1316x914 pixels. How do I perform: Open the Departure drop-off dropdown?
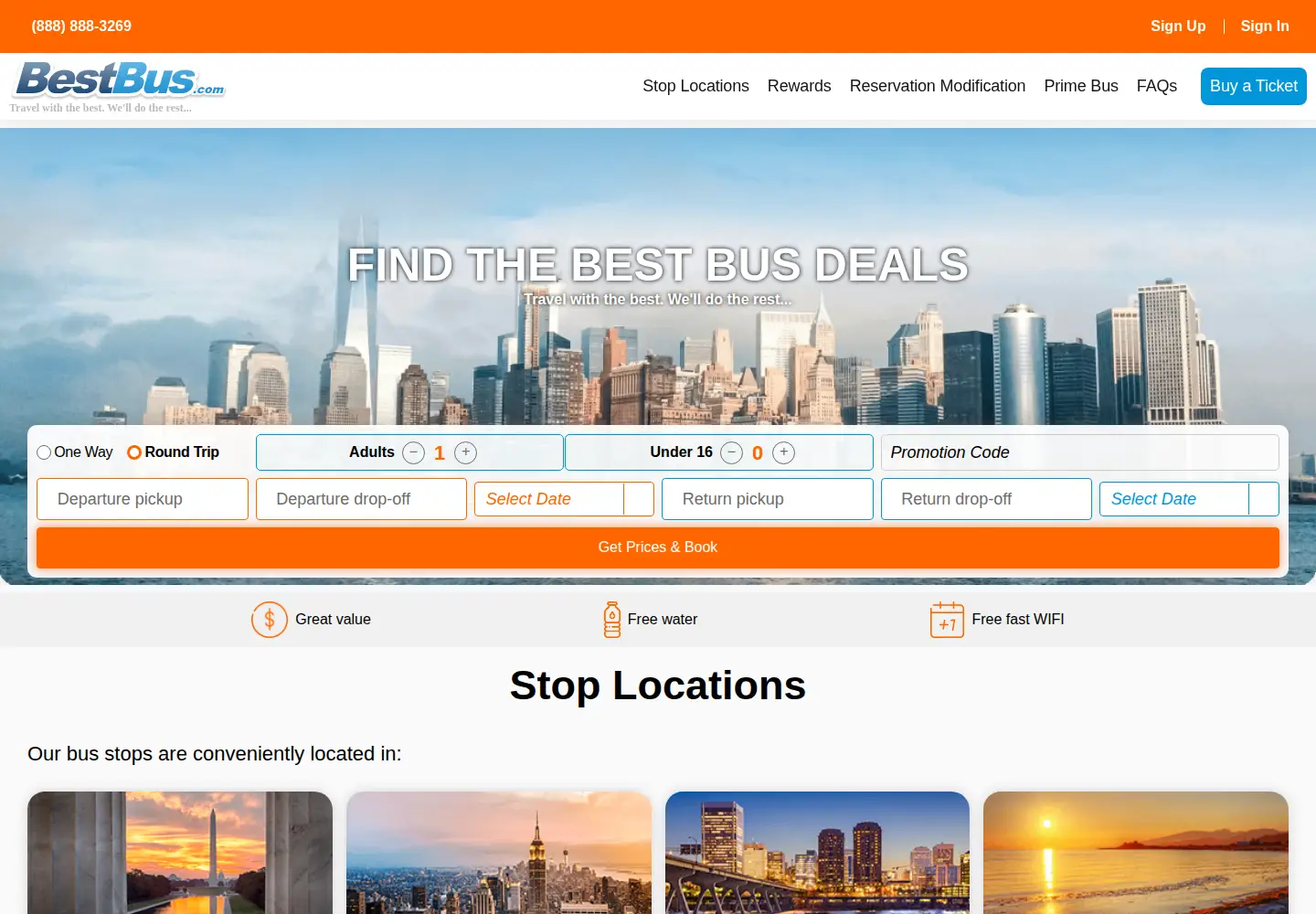pos(361,499)
